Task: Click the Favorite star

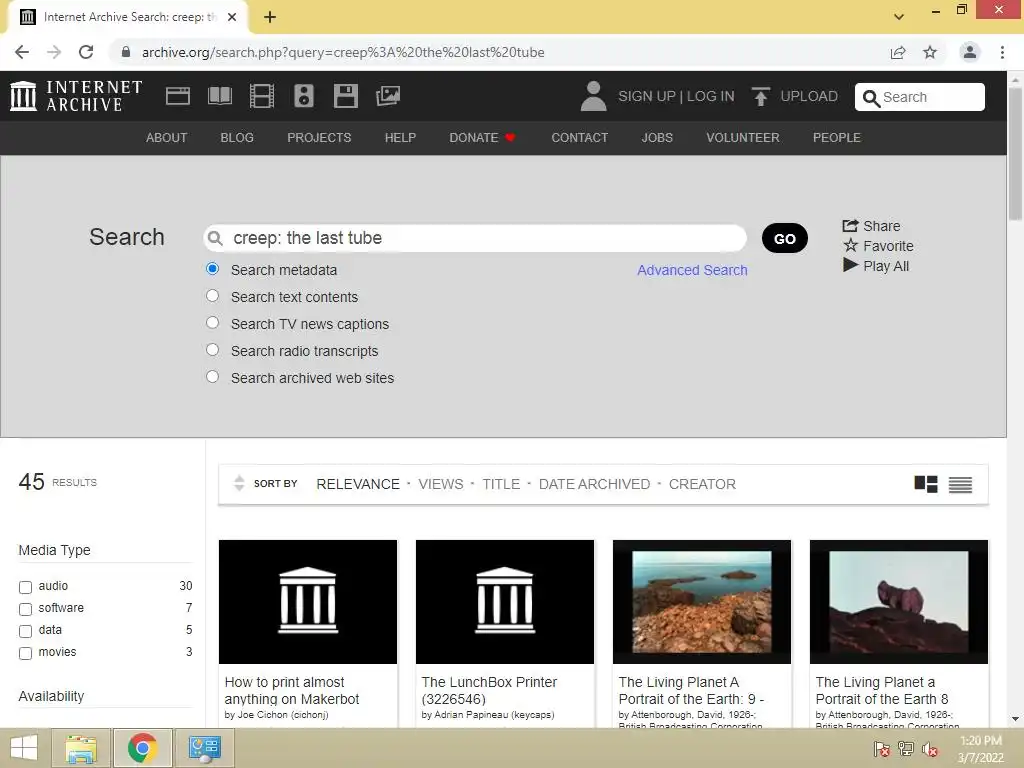Action: [x=850, y=246]
